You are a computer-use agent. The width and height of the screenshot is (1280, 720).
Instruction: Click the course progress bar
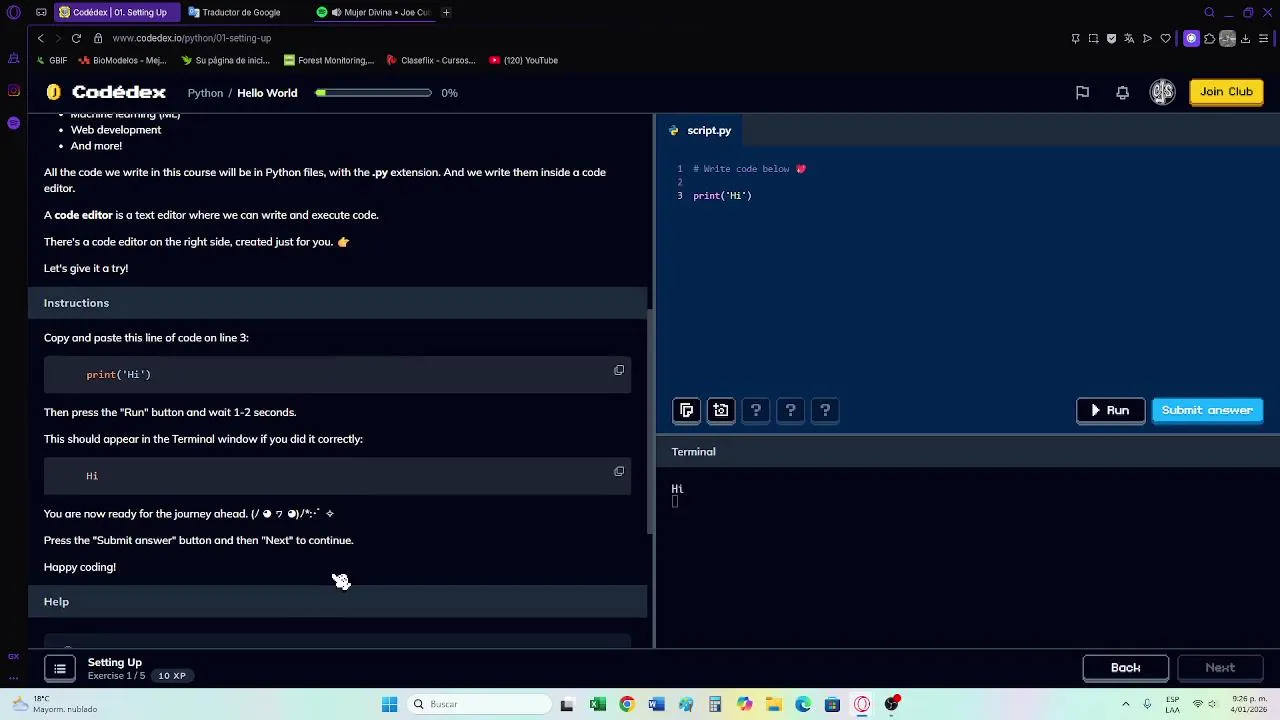coord(373,93)
